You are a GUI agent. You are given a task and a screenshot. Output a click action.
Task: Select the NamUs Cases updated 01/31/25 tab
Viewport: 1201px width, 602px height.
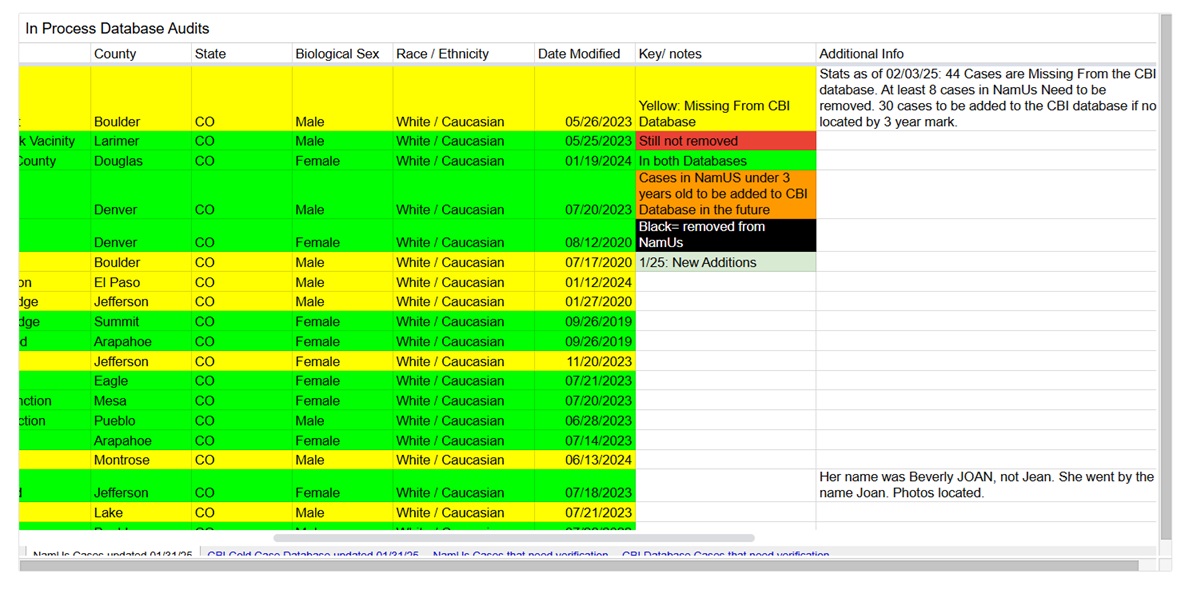pyautogui.click(x=112, y=555)
